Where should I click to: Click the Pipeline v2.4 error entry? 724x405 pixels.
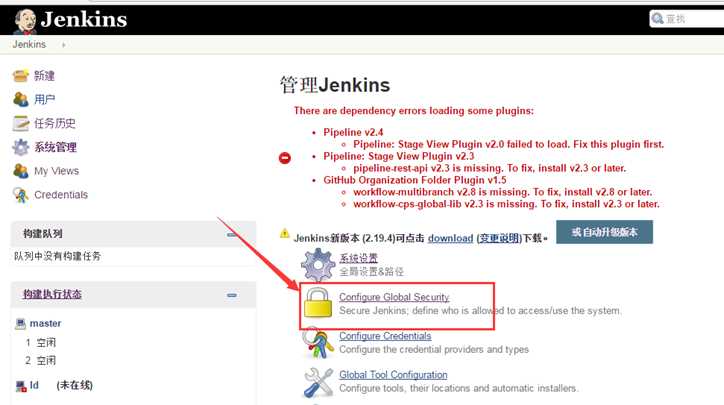pos(353,132)
